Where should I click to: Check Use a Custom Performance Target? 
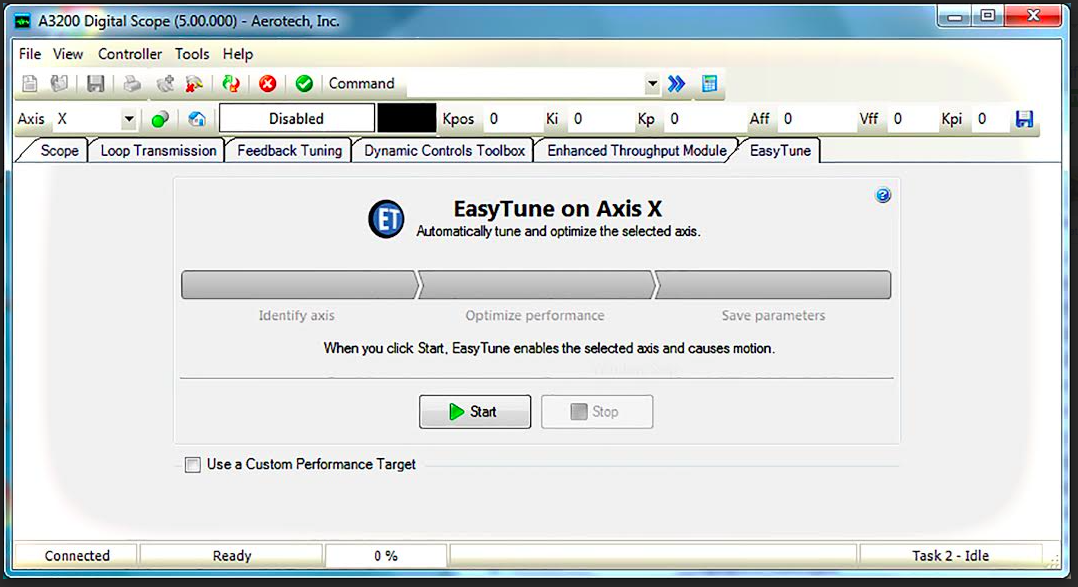192,465
